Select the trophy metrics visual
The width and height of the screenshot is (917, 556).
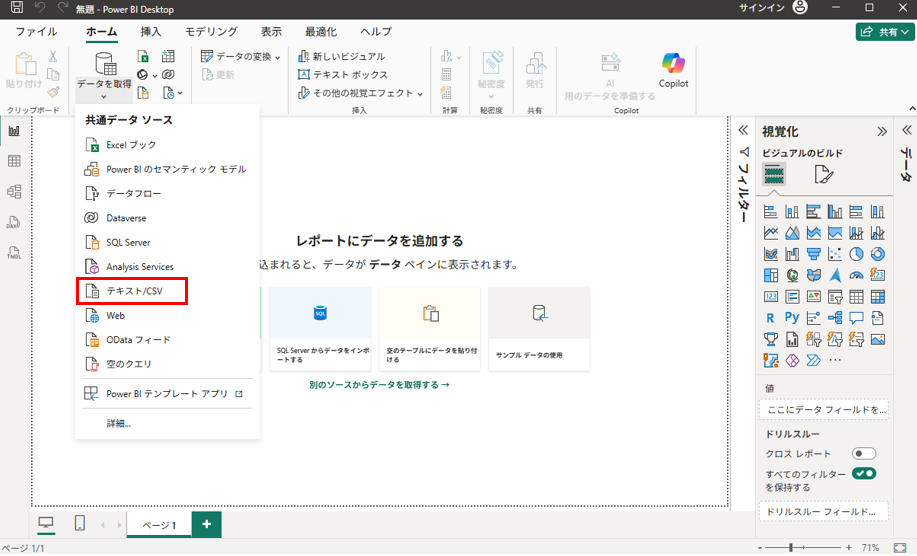[x=771, y=339]
